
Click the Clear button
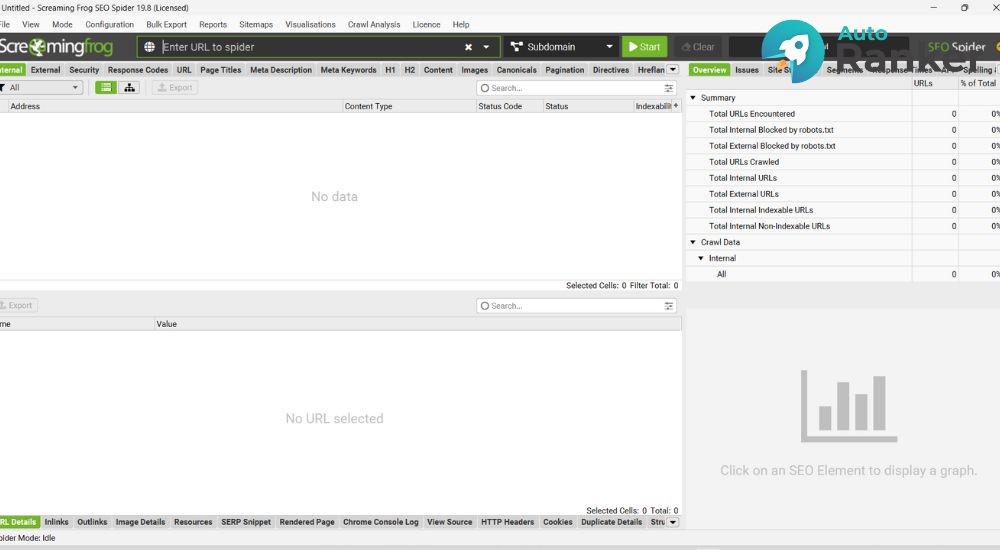click(698, 47)
